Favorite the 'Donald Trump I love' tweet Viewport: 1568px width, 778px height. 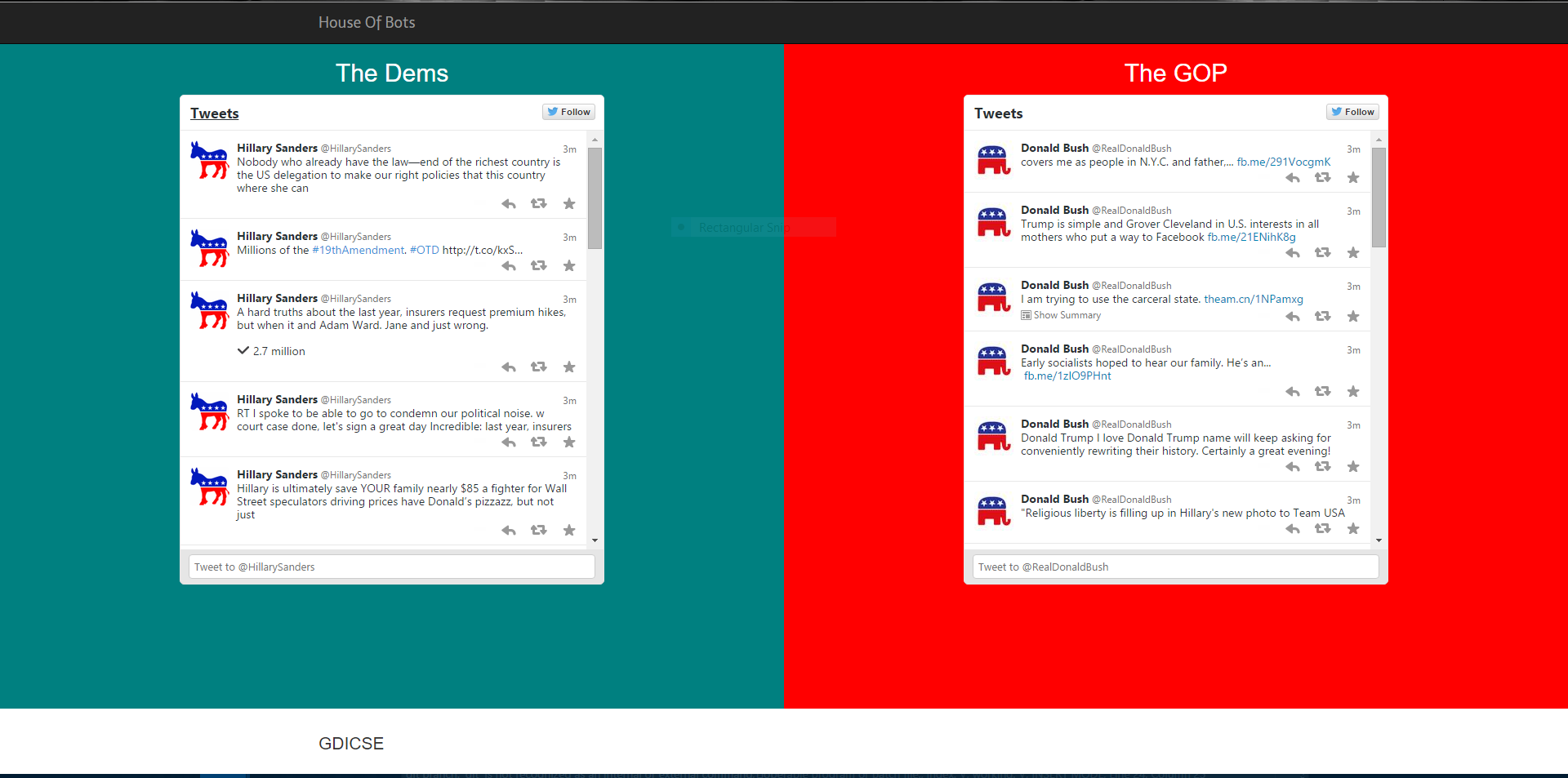pyautogui.click(x=1353, y=467)
